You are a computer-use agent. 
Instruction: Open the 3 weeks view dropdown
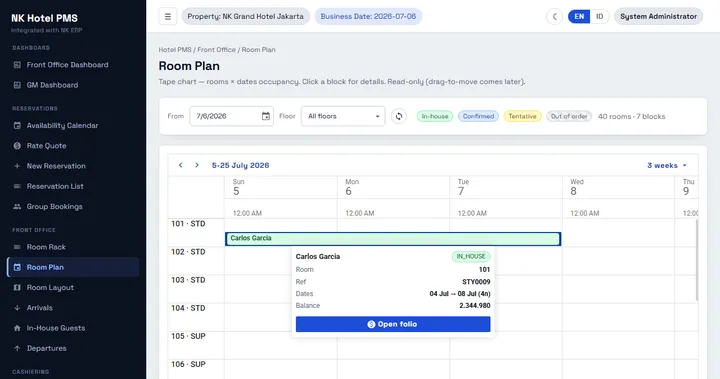point(667,165)
